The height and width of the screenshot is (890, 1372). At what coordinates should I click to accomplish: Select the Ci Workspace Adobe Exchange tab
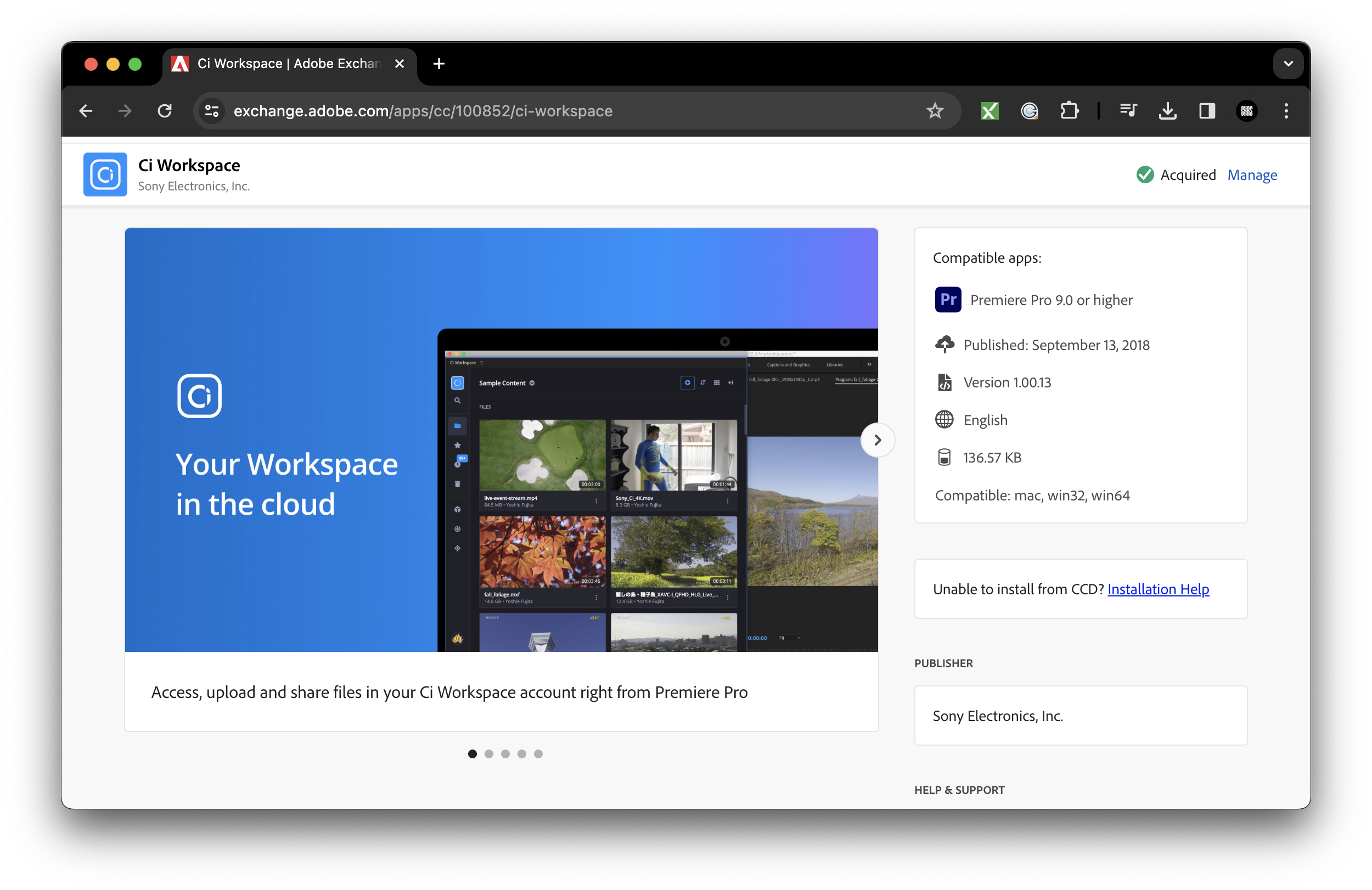coord(288,64)
